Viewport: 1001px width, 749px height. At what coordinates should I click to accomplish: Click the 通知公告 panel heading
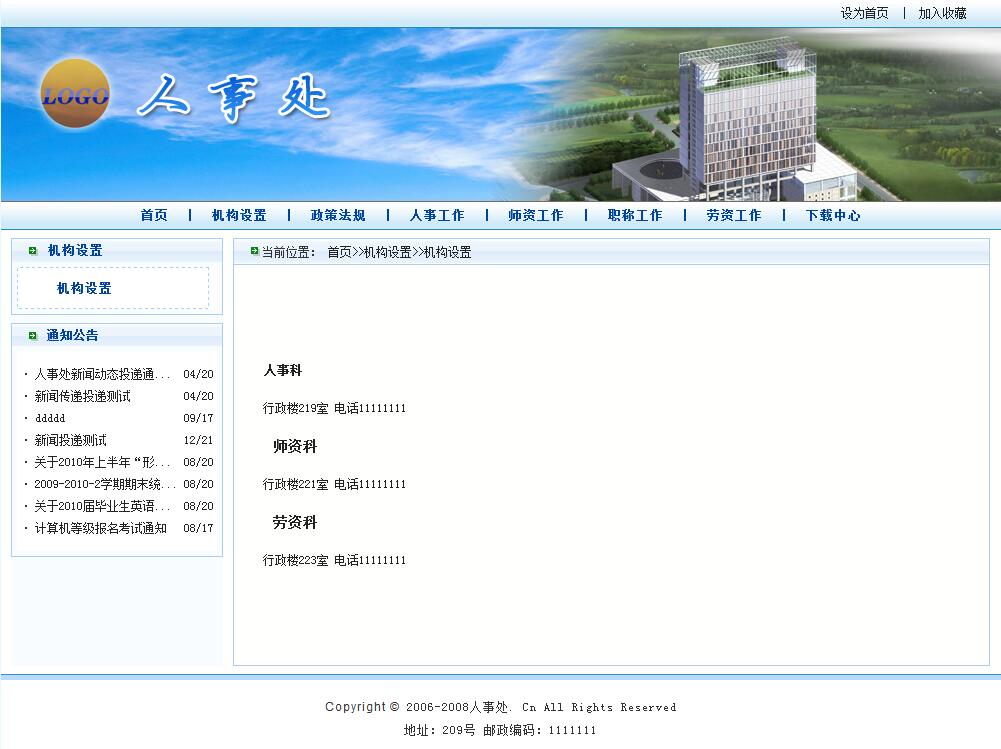point(72,336)
